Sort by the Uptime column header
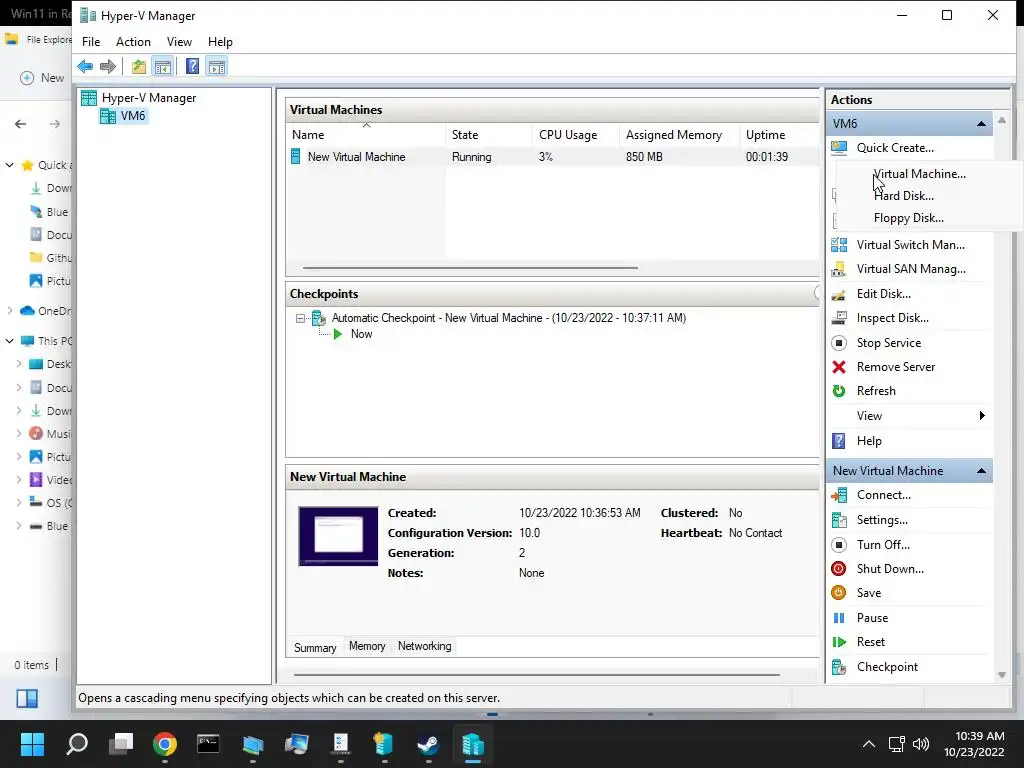The image size is (1024, 768). point(778,135)
